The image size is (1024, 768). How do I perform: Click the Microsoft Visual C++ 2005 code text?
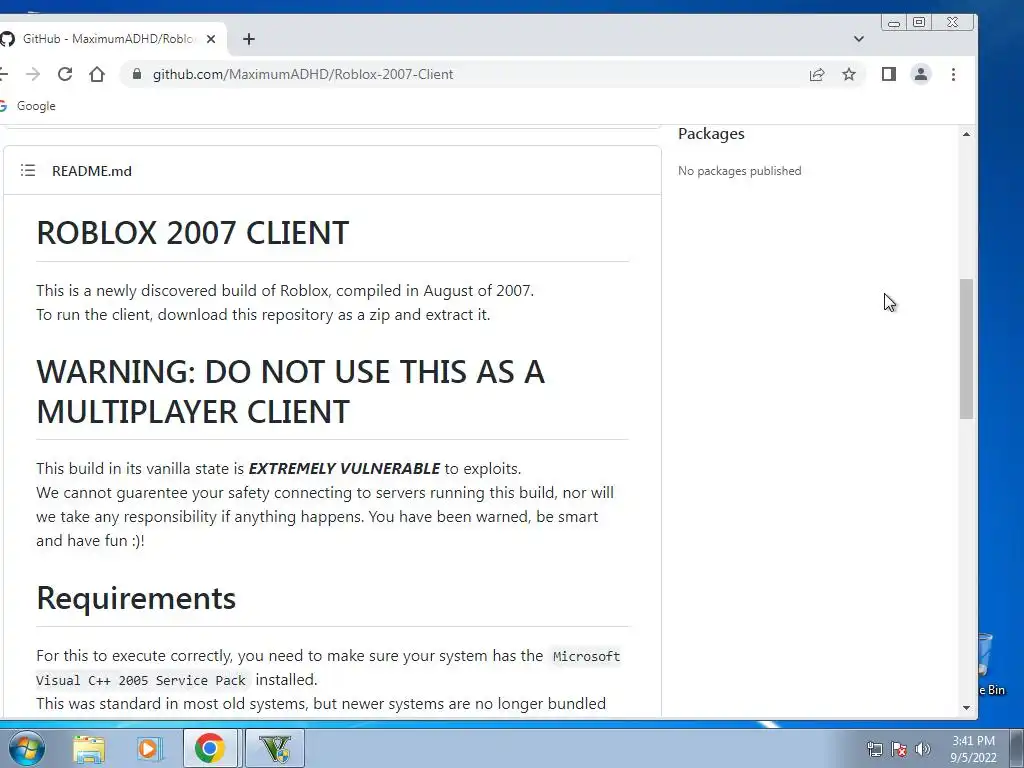tap(328, 667)
